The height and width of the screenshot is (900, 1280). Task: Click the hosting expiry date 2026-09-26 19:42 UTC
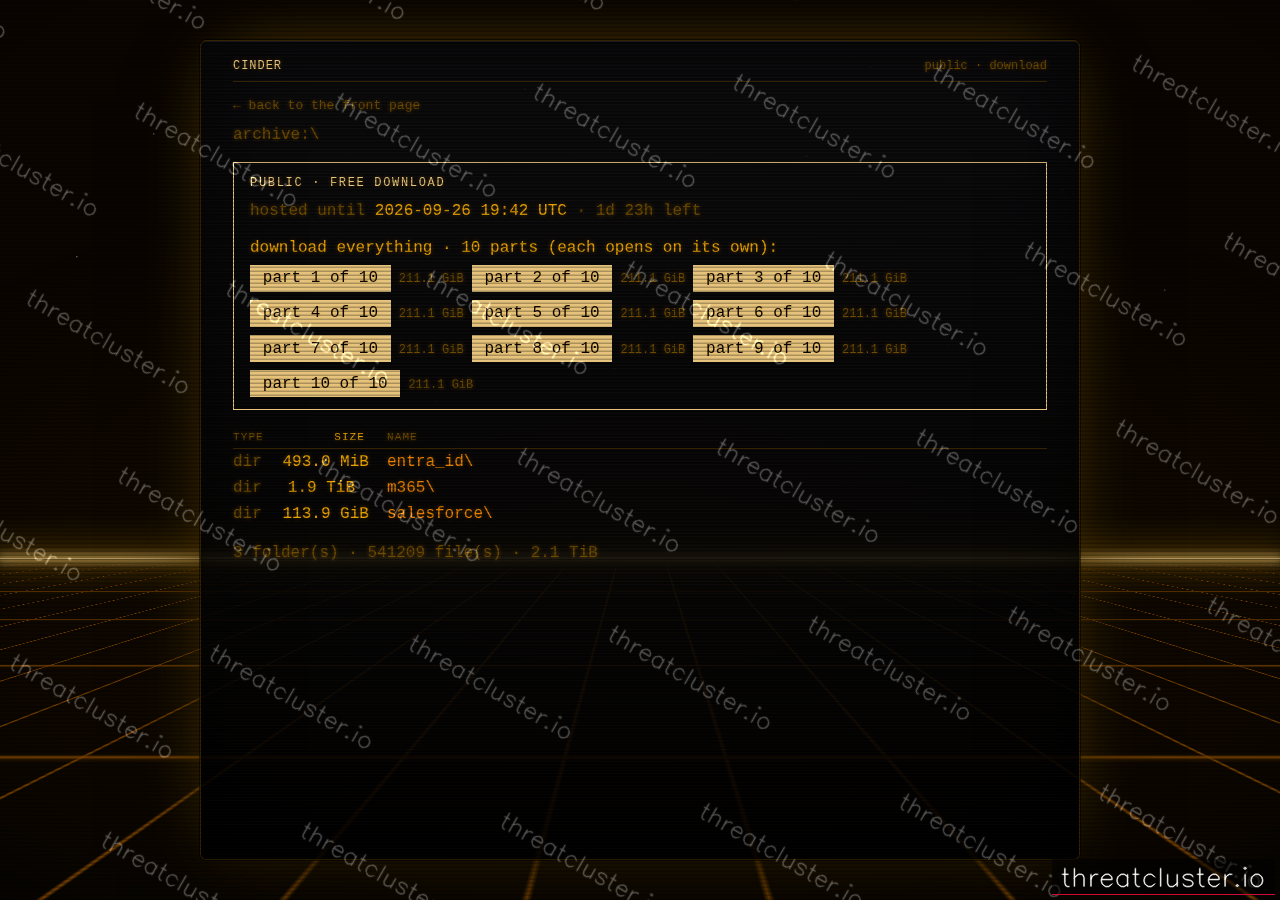[471, 210]
